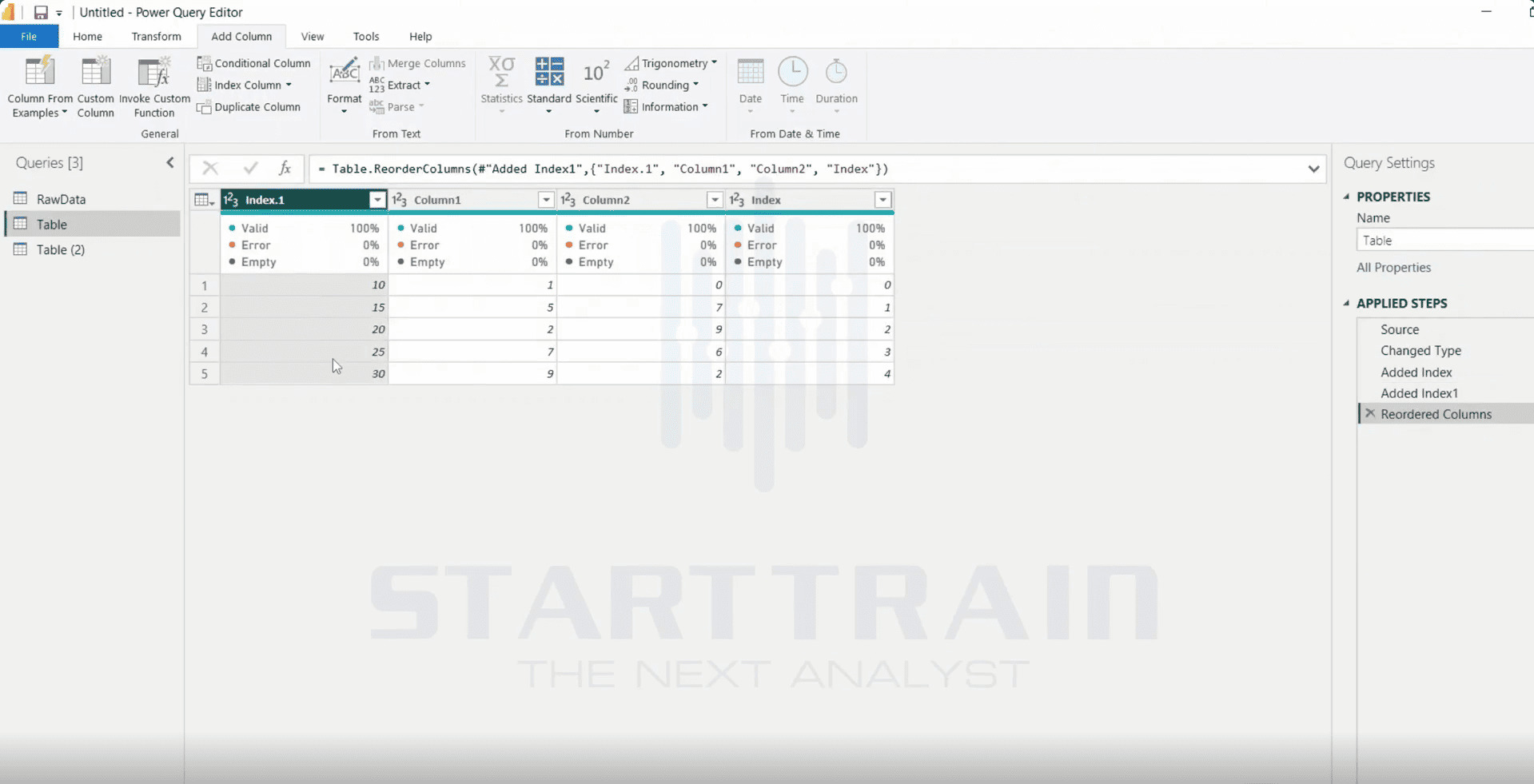Click the Standard operations icon
The width and height of the screenshot is (1534, 784).
[x=549, y=72]
